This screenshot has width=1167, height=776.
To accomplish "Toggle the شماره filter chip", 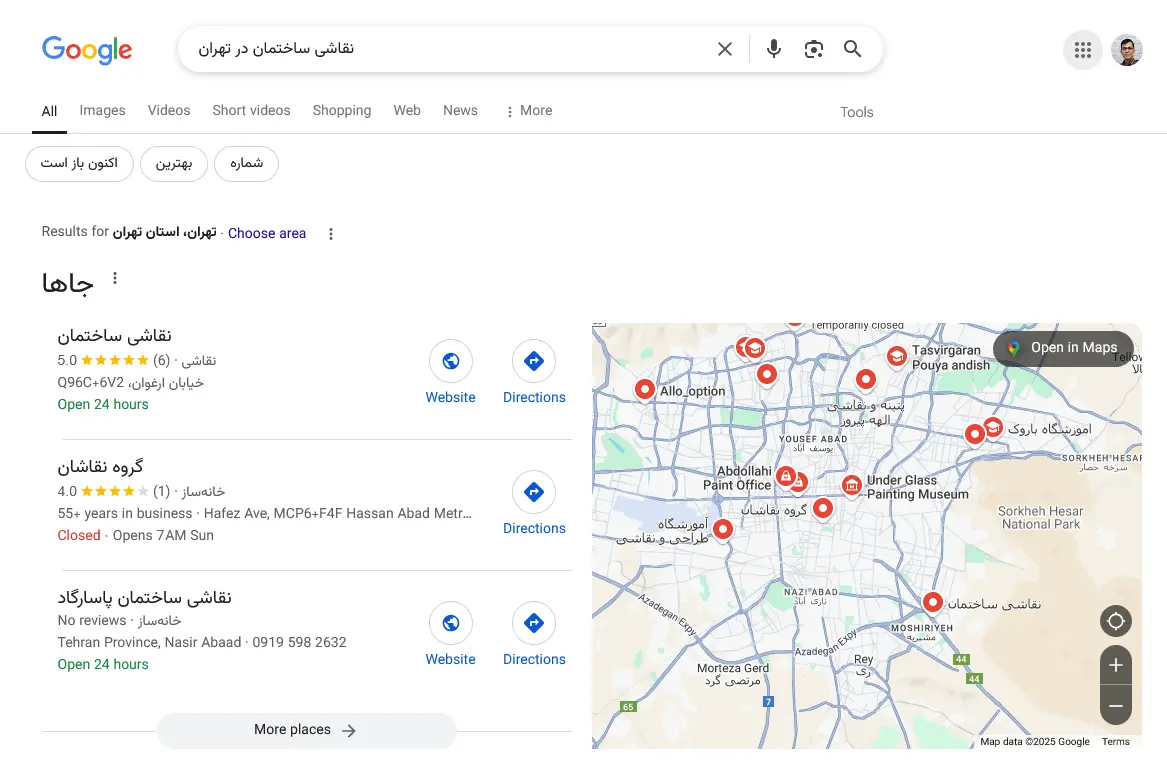I will pos(246,164).
